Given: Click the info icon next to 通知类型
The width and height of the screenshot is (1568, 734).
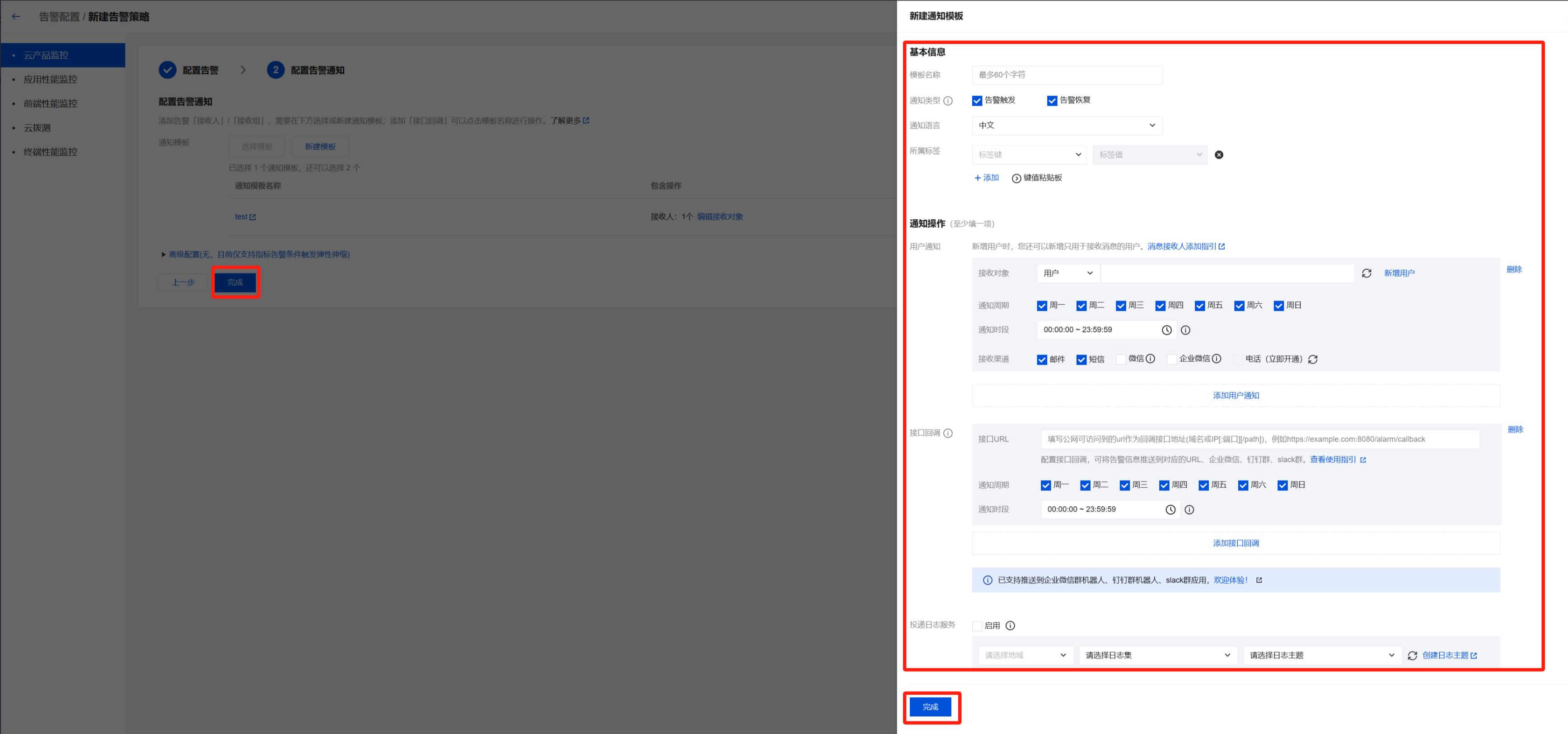Looking at the screenshot, I should pos(948,100).
